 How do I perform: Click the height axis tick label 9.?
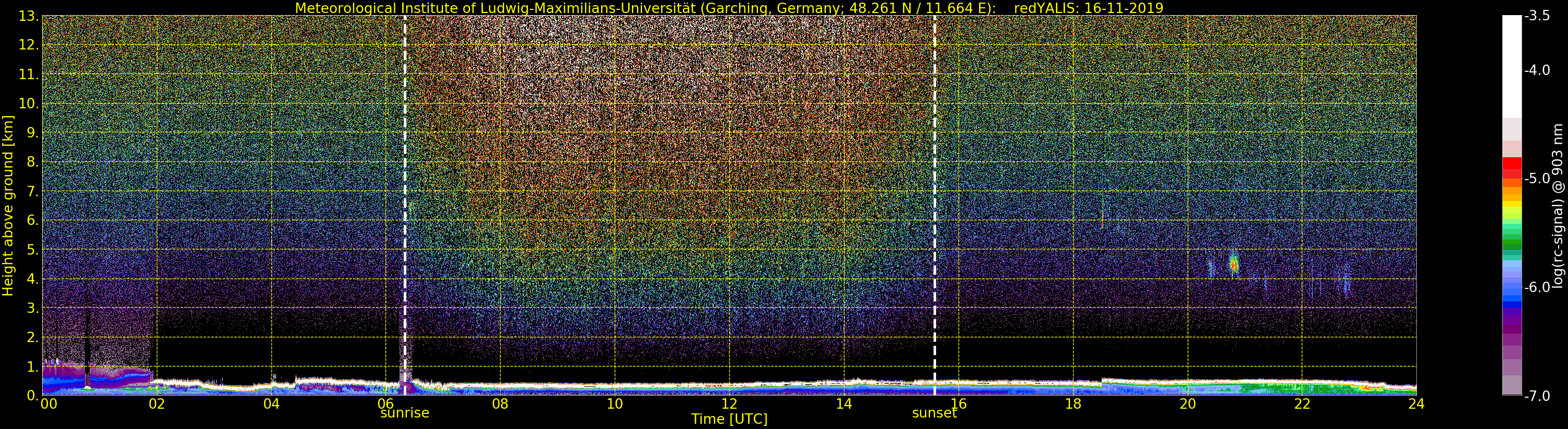point(33,133)
